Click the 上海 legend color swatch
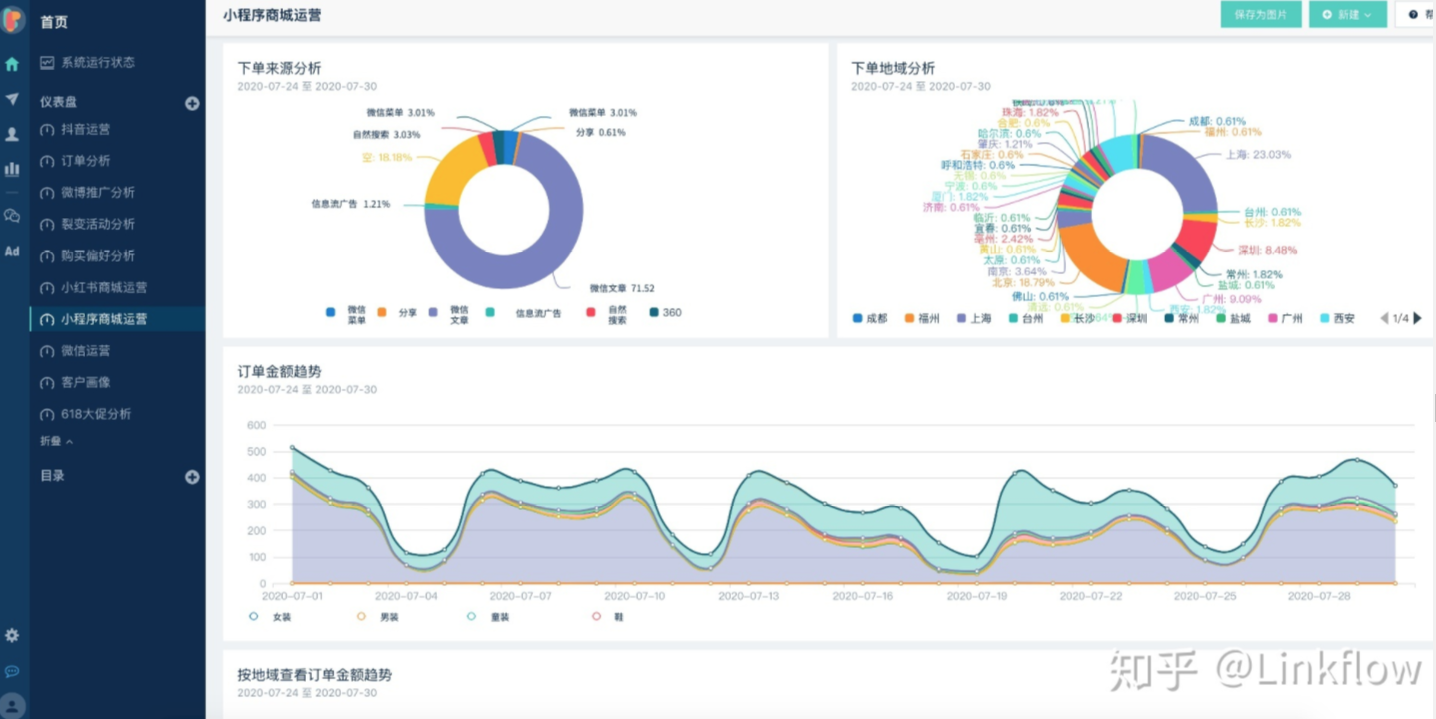This screenshot has width=1436, height=719. 962,318
